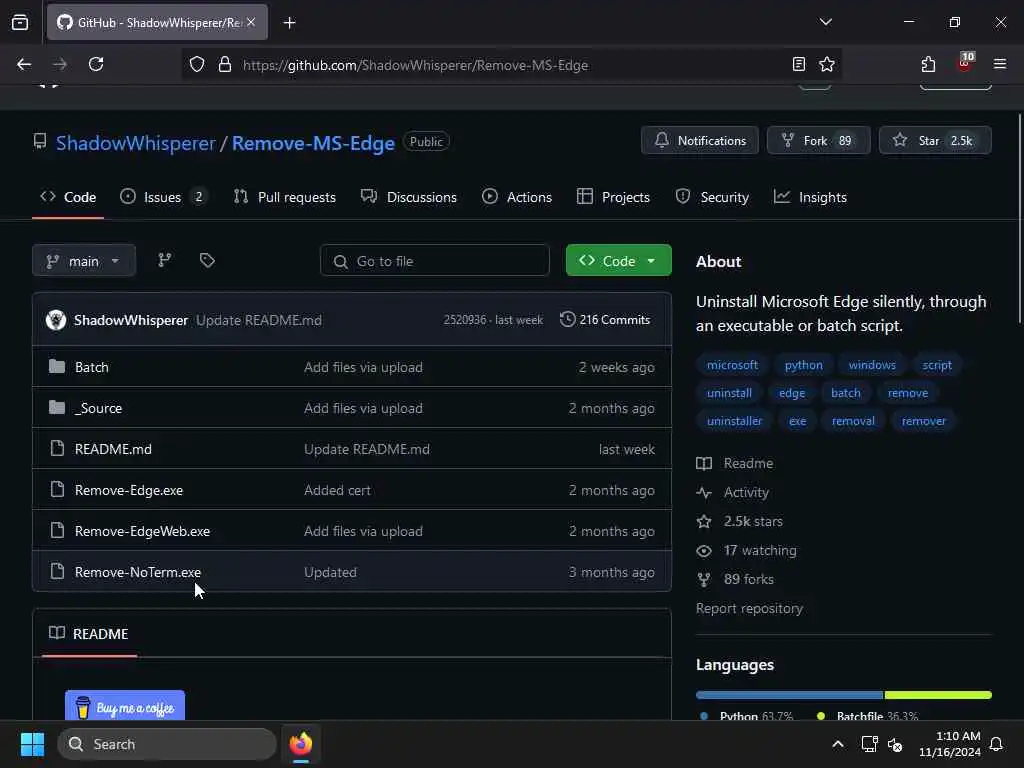View 2.5k stars stargazers link

pyautogui.click(x=739, y=521)
